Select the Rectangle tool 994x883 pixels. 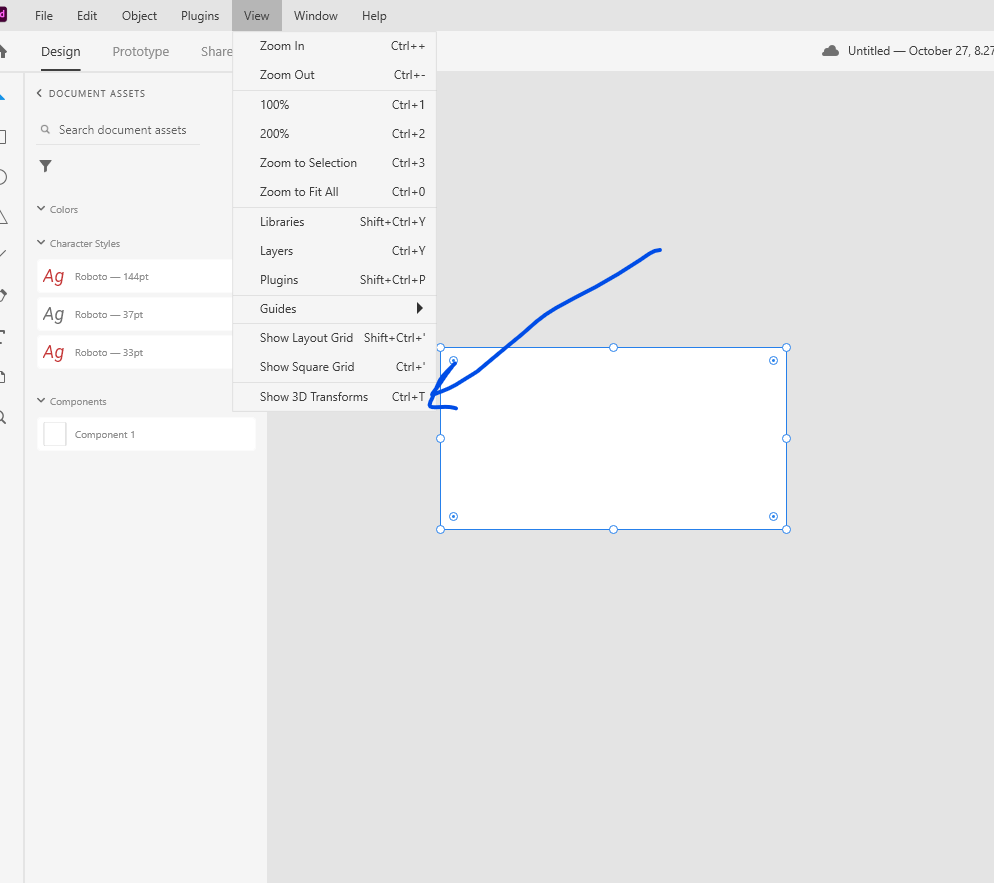[3, 137]
